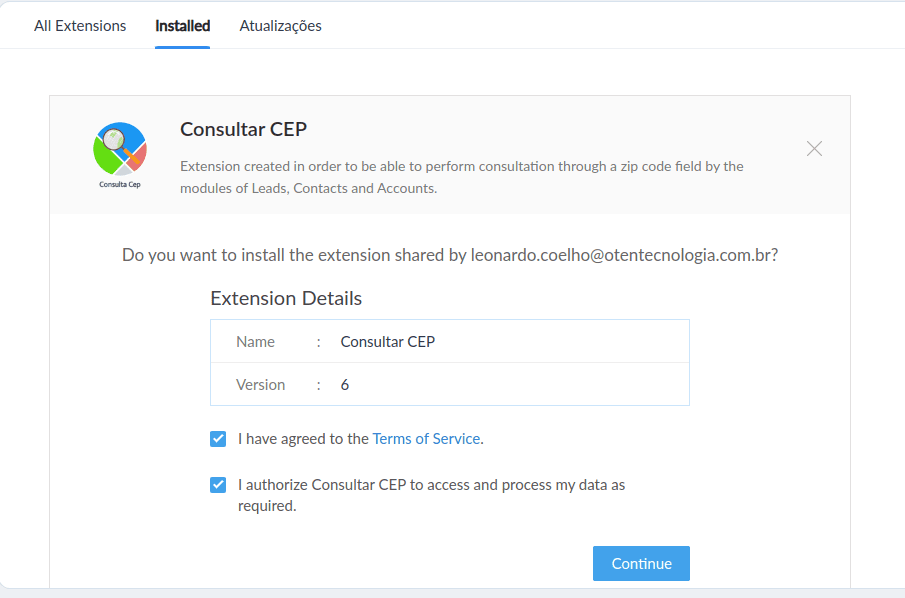Open the Terms of Service link
905x598 pixels.
427,439
